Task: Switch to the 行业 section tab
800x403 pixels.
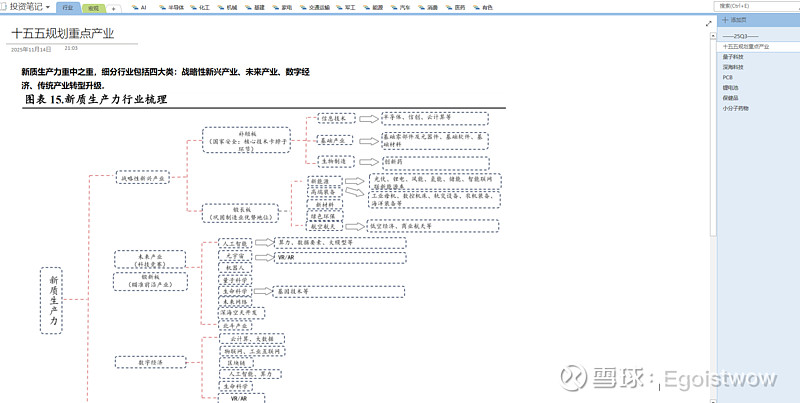Action: [x=68, y=8]
